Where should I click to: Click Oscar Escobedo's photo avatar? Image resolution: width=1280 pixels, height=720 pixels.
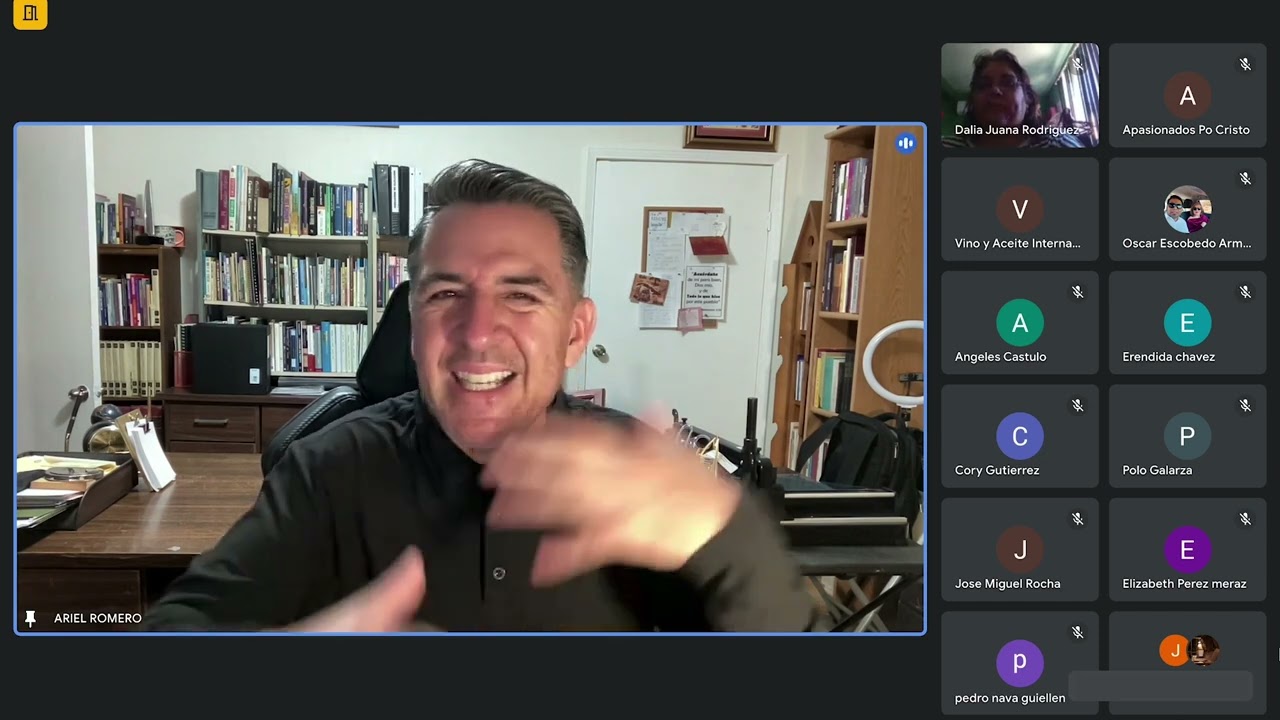(x=1187, y=209)
